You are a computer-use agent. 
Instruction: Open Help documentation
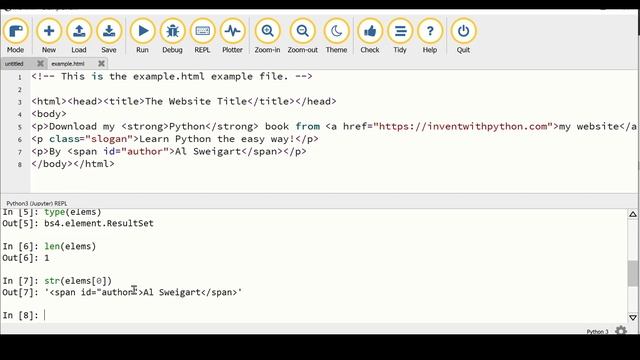pyautogui.click(x=430, y=36)
